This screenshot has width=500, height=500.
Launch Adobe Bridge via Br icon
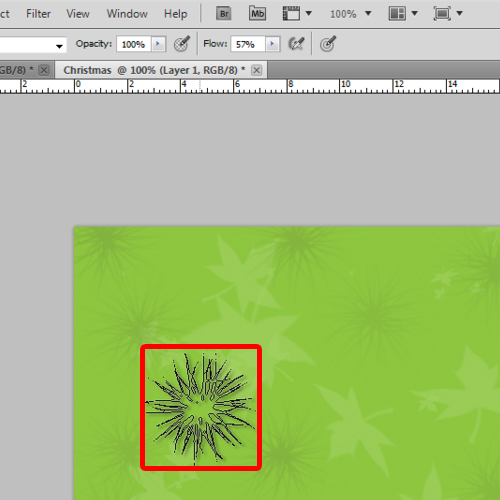click(224, 14)
